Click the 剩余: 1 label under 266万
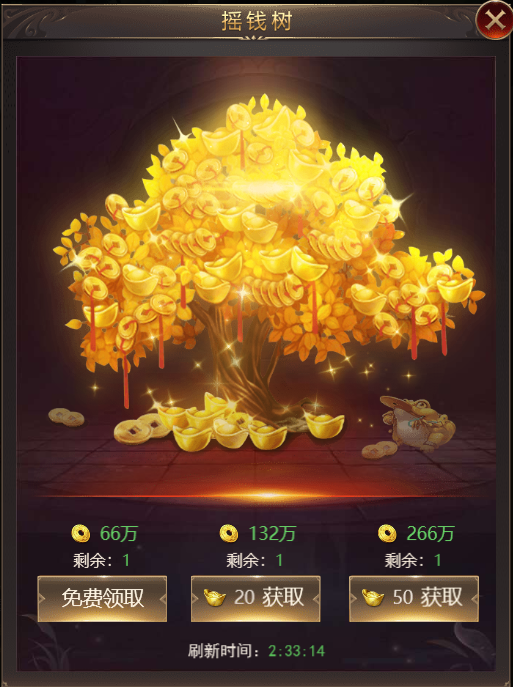This screenshot has width=513, height=687. click(413, 560)
